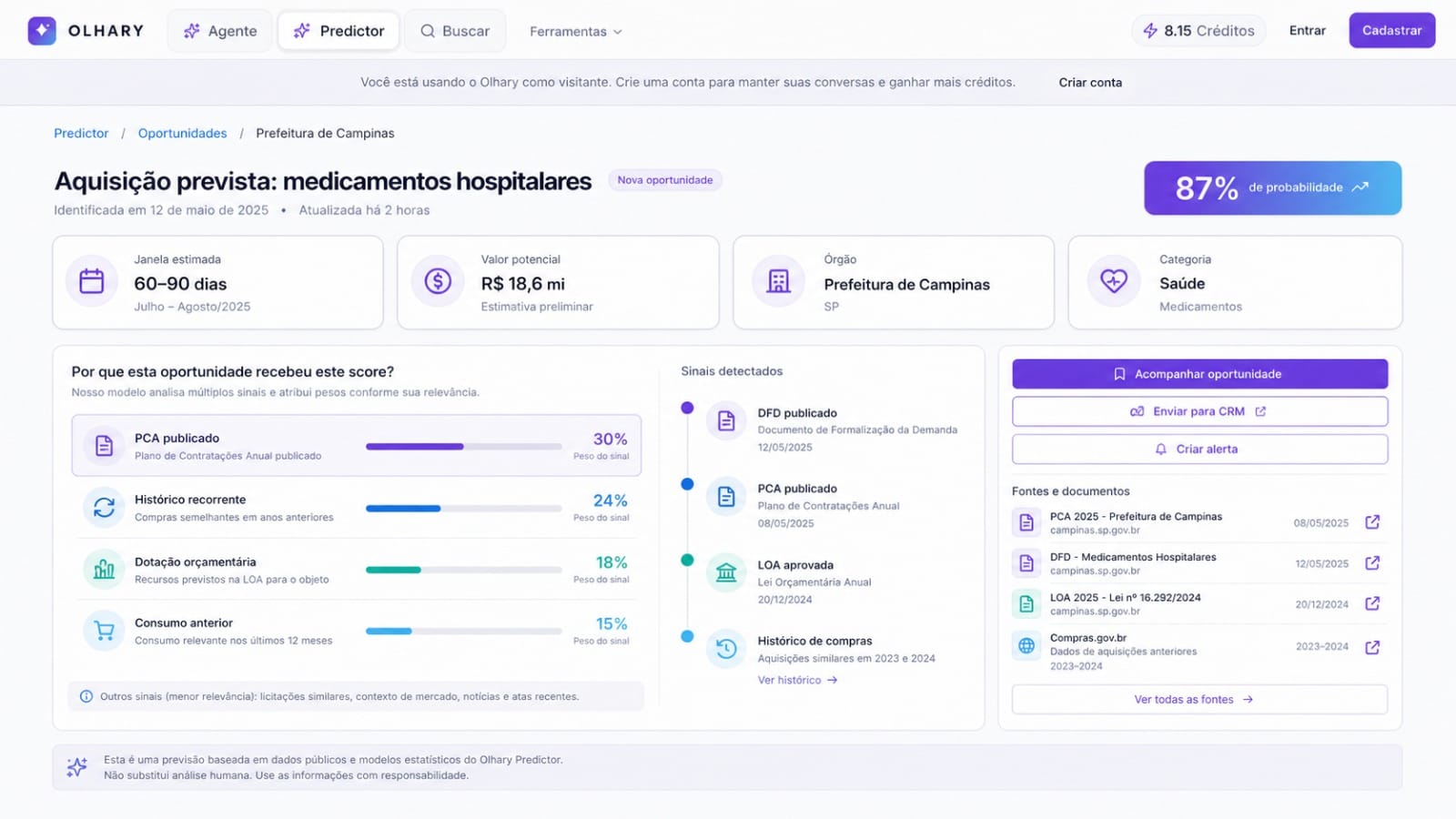Open Ver todas as fontes
The width and height of the screenshot is (1456, 819).
coord(1199,700)
